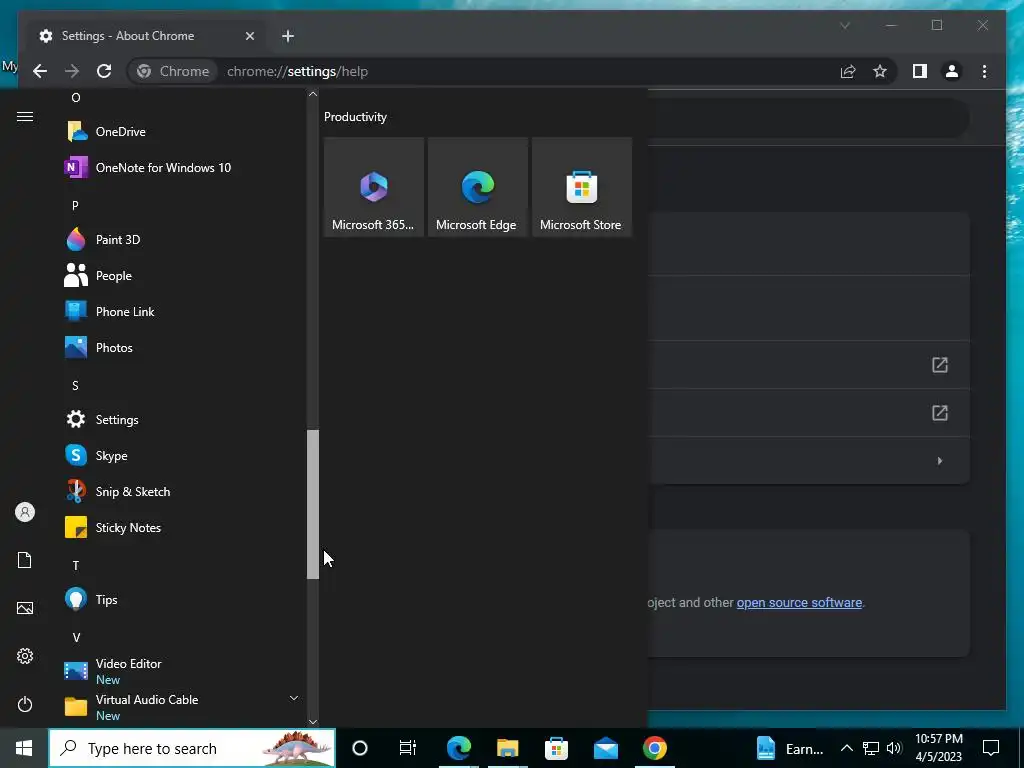
Task: Click the Start menu app list scrollbar thumb
Action: (313, 504)
